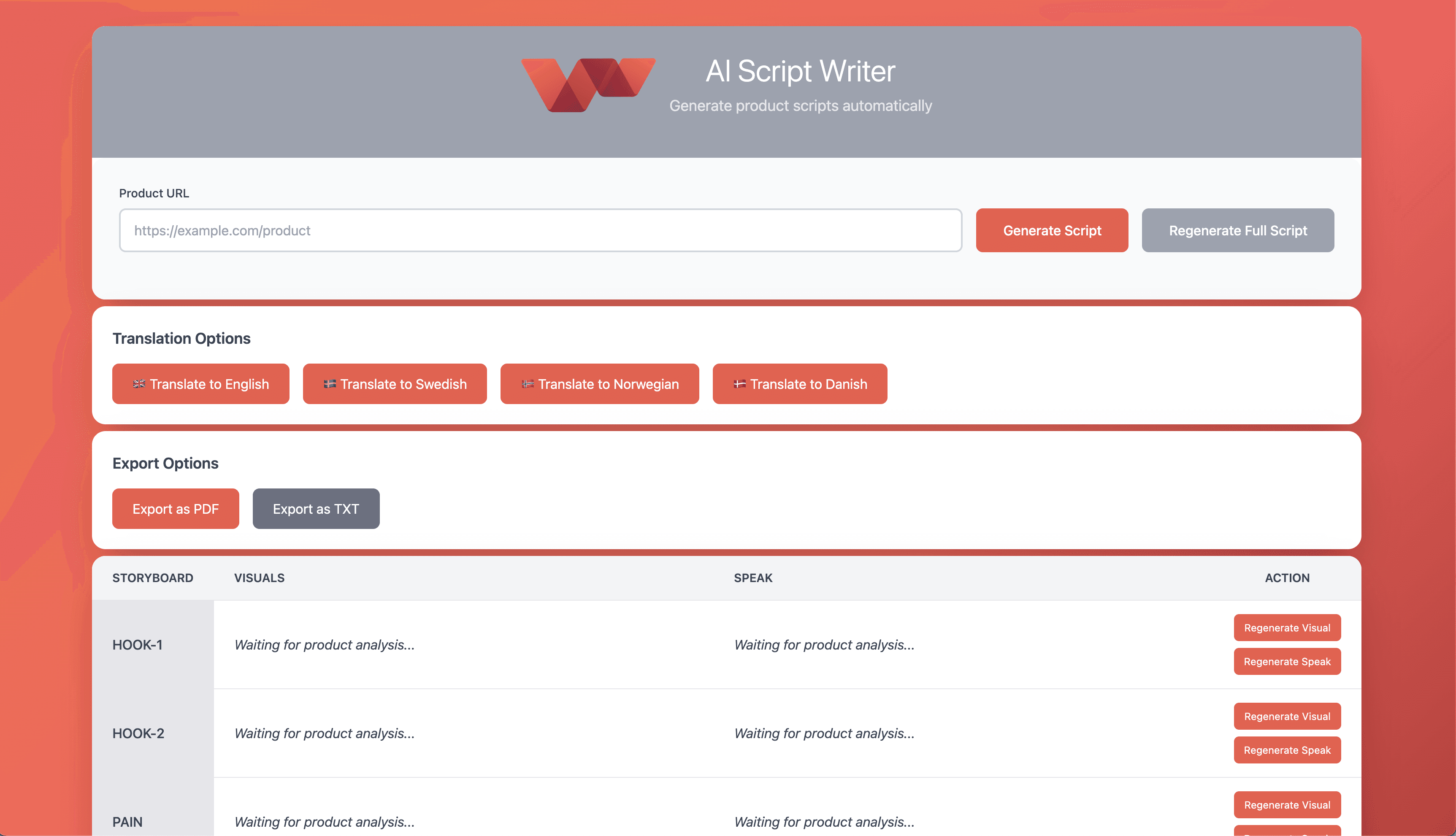Click the HOOK-2 visuals waiting text
The height and width of the screenshot is (836, 1456).
click(x=324, y=733)
